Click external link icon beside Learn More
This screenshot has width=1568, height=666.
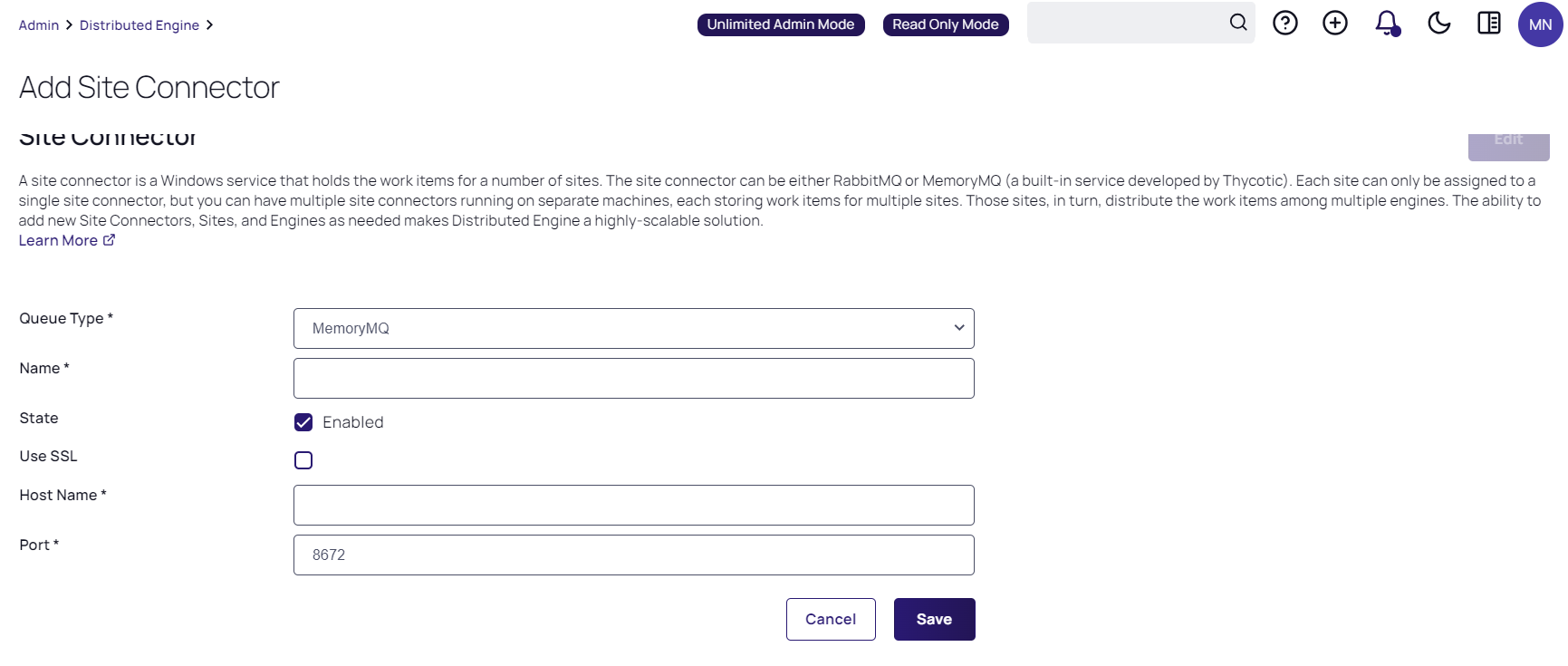click(110, 240)
